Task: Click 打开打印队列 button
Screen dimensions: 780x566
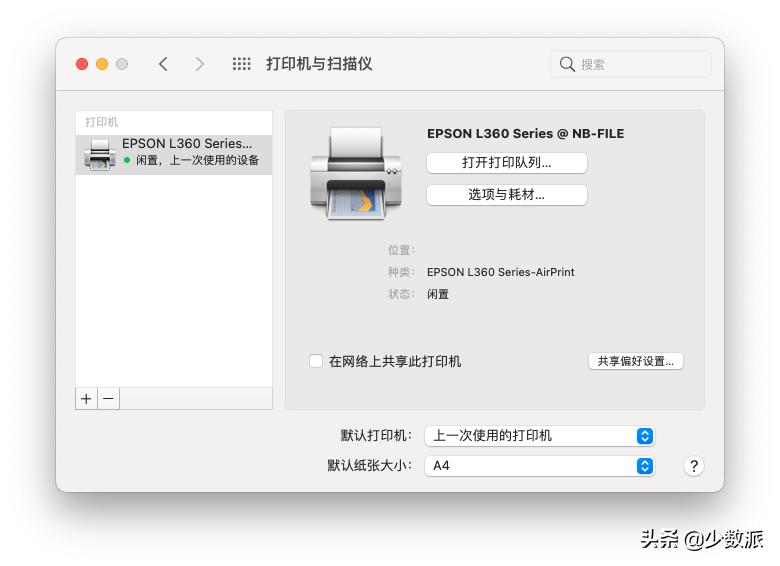Action: pos(507,163)
